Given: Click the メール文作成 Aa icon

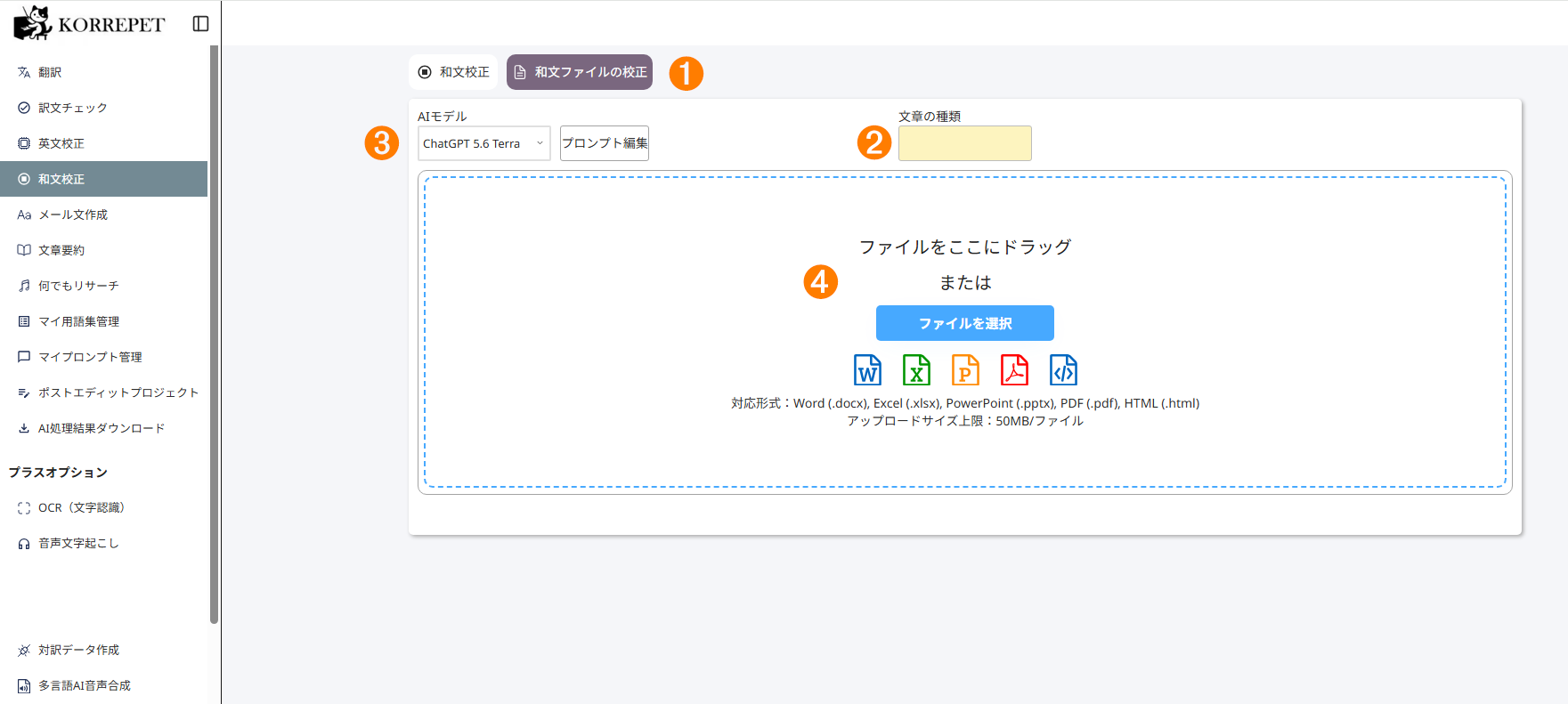Looking at the screenshot, I should click(x=24, y=214).
